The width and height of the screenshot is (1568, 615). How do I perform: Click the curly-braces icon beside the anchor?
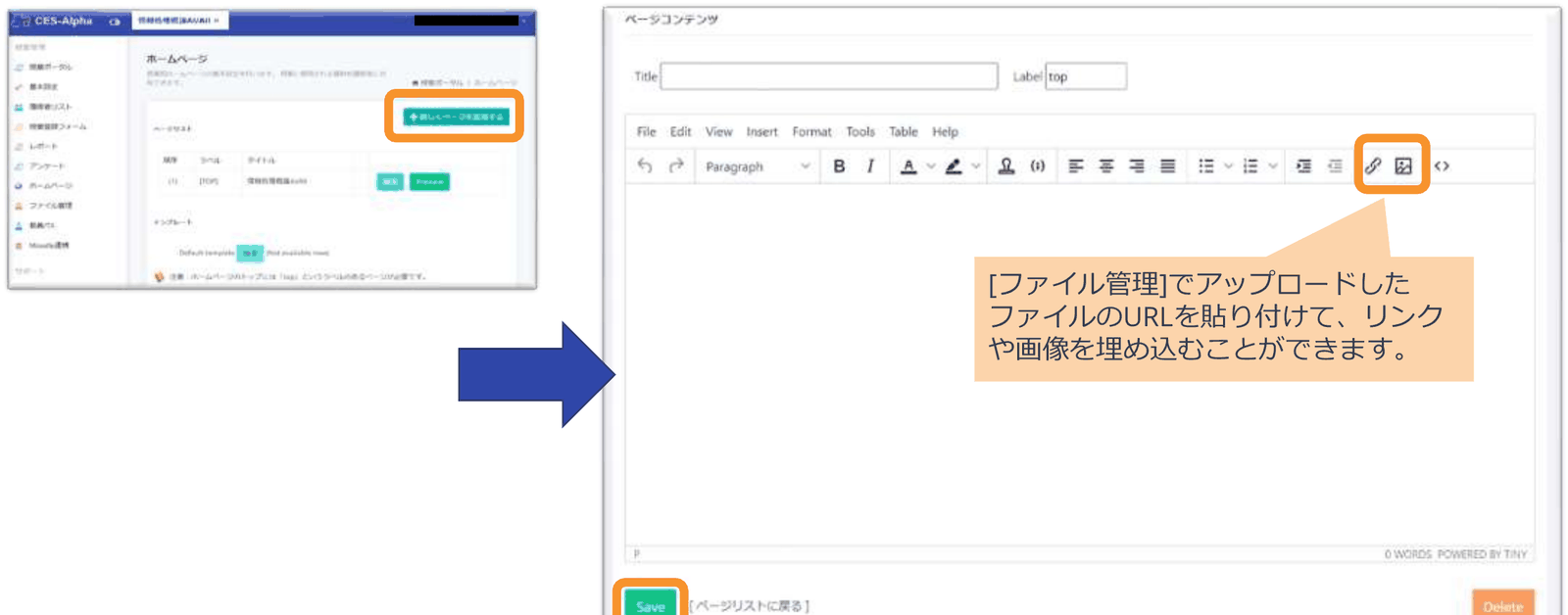(1038, 166)
